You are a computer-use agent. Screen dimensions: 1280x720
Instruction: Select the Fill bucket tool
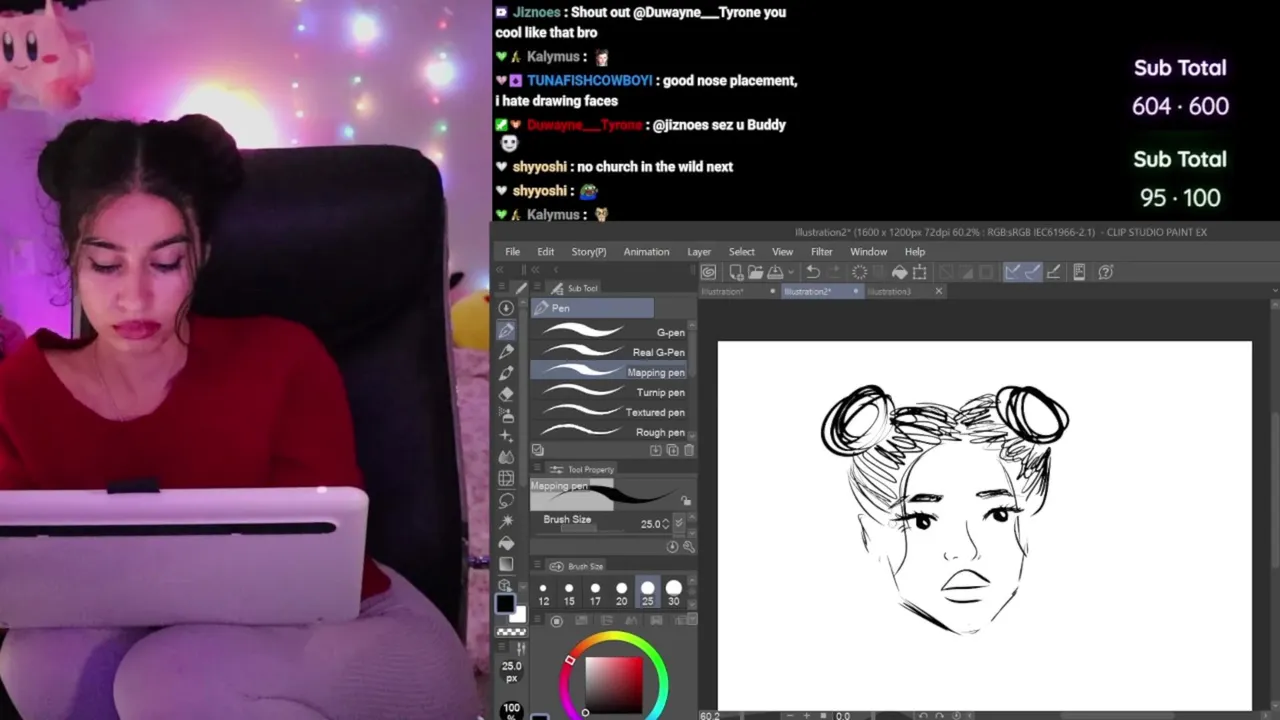(x=506, y=543)
